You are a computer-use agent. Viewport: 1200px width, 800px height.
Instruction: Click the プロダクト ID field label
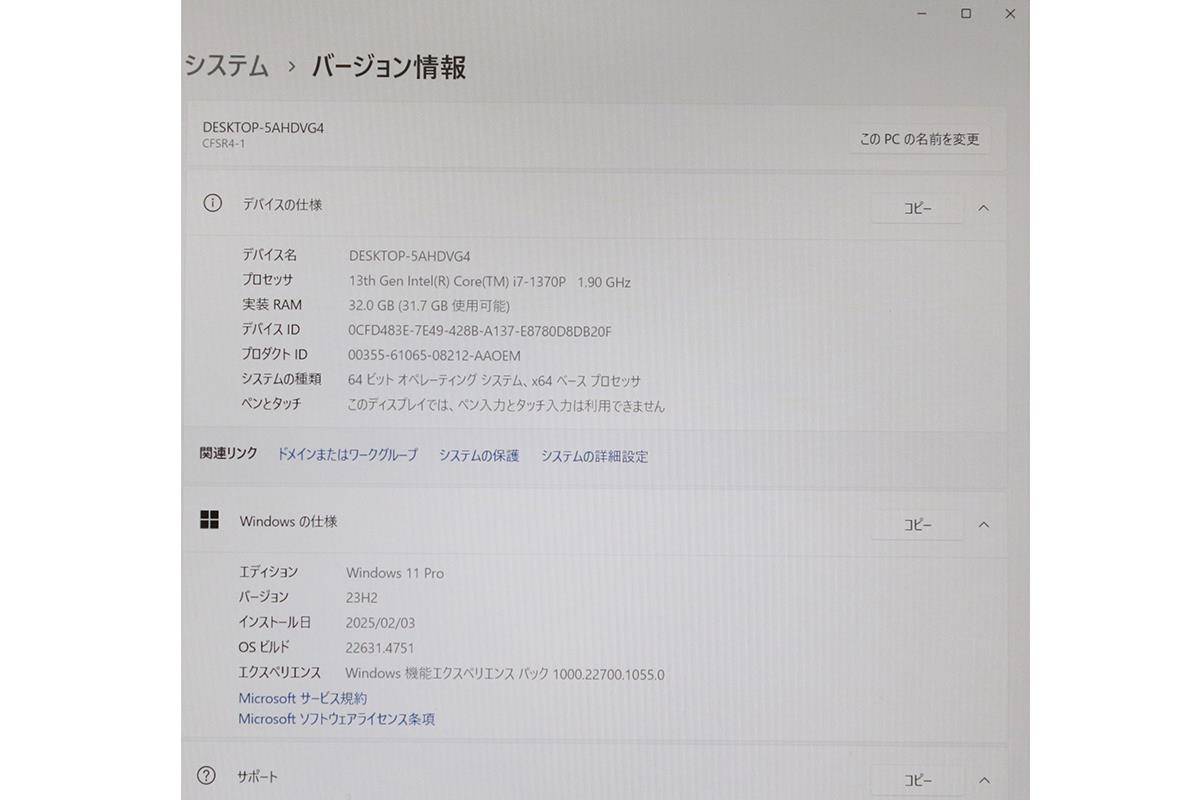point(274,354)
